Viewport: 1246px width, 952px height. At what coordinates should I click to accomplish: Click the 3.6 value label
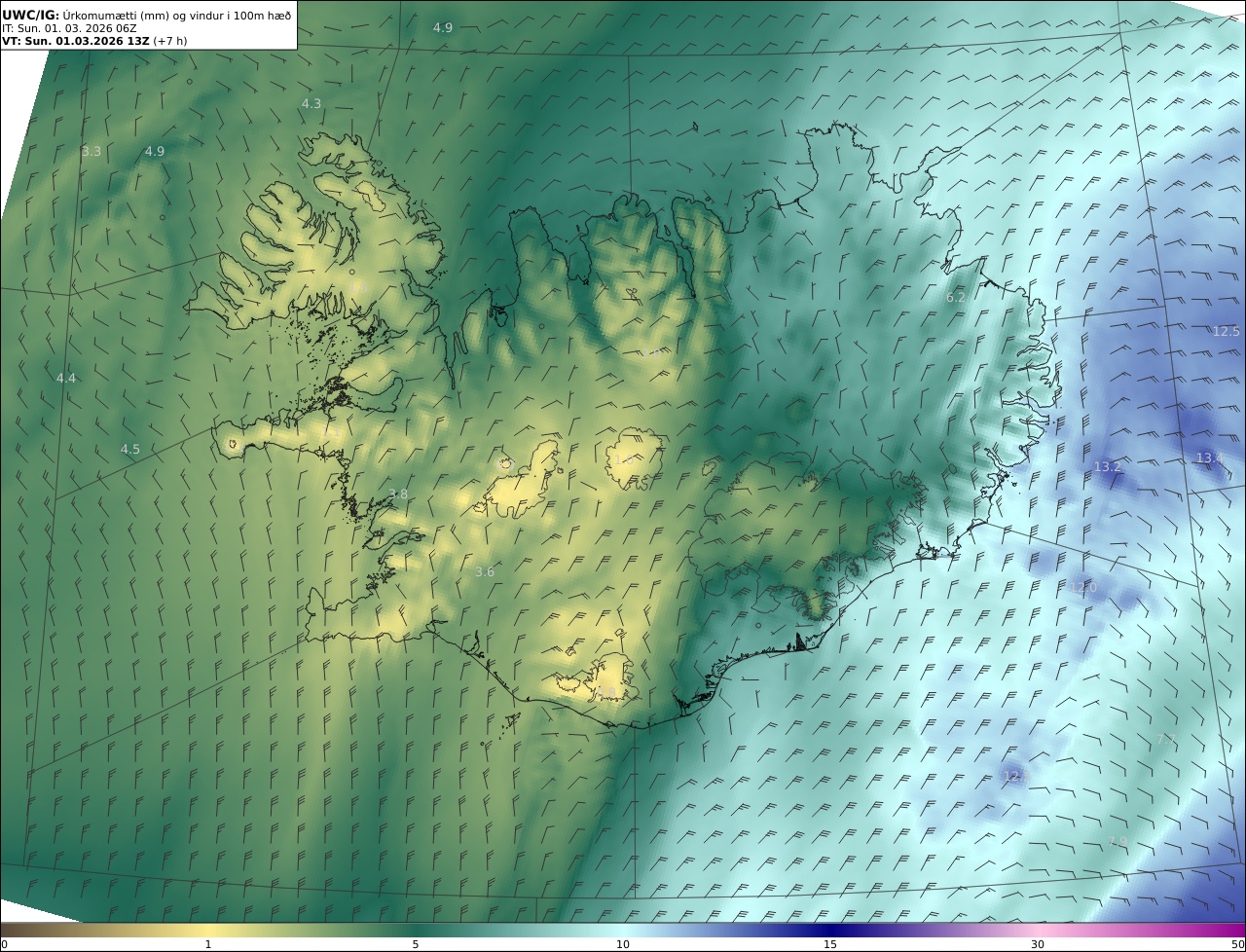(x=485, y=571)
